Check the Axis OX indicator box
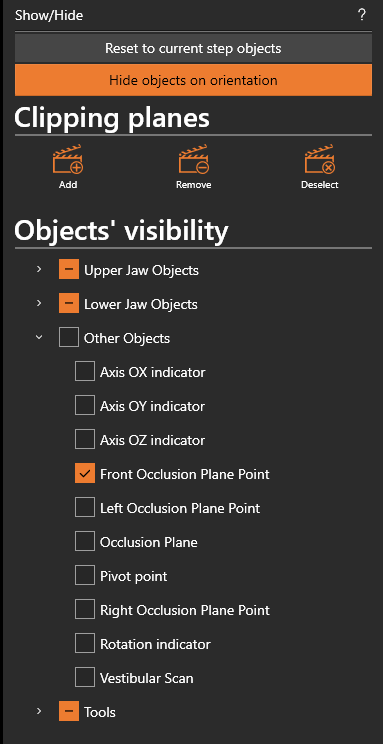 pos(85,372)
